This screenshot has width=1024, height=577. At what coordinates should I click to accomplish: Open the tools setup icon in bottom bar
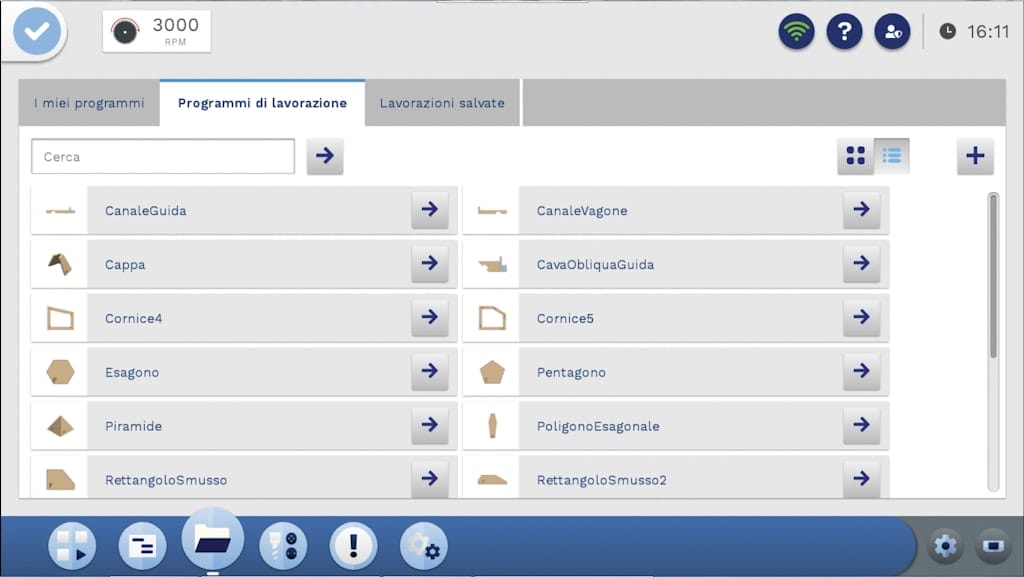pyautogui.click(x=283, y=546)
